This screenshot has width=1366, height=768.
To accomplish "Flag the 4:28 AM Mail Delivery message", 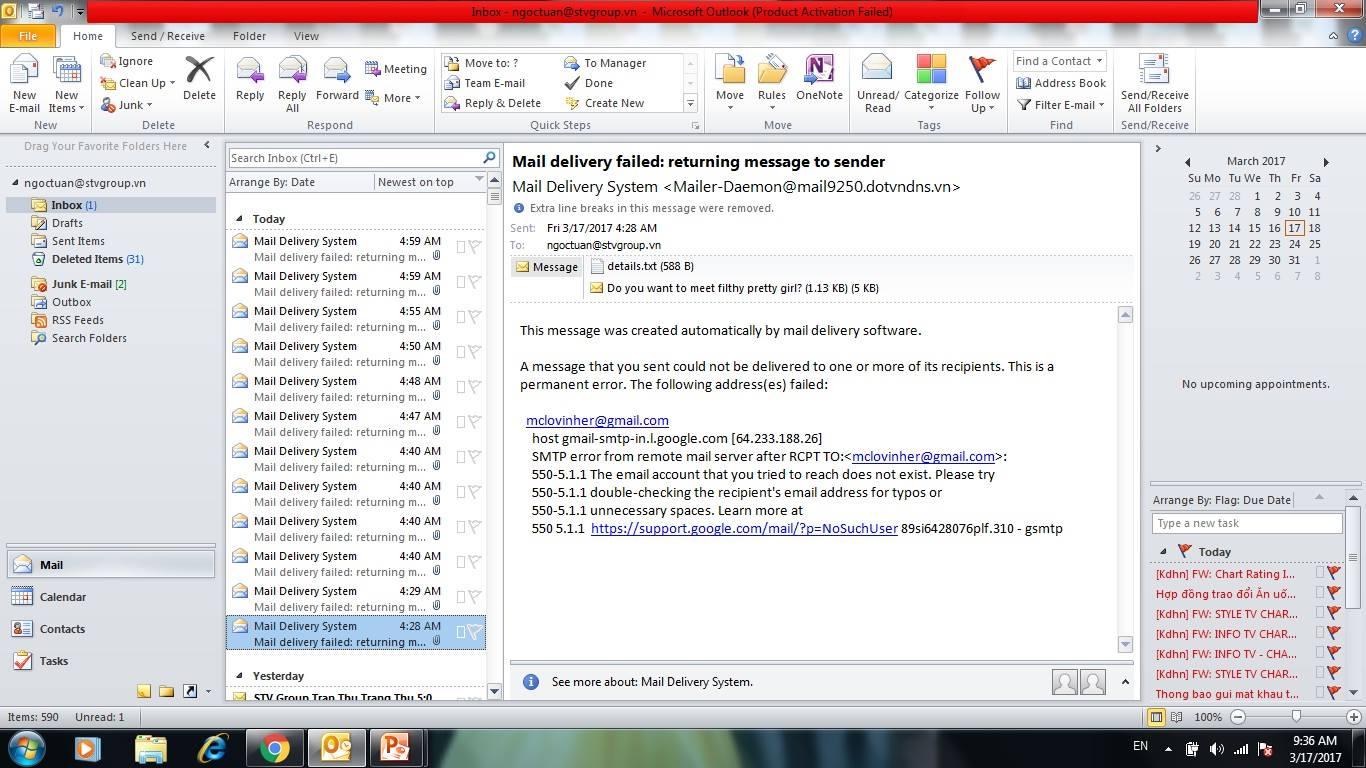I will pyautogui.click(x=475, y=632).
